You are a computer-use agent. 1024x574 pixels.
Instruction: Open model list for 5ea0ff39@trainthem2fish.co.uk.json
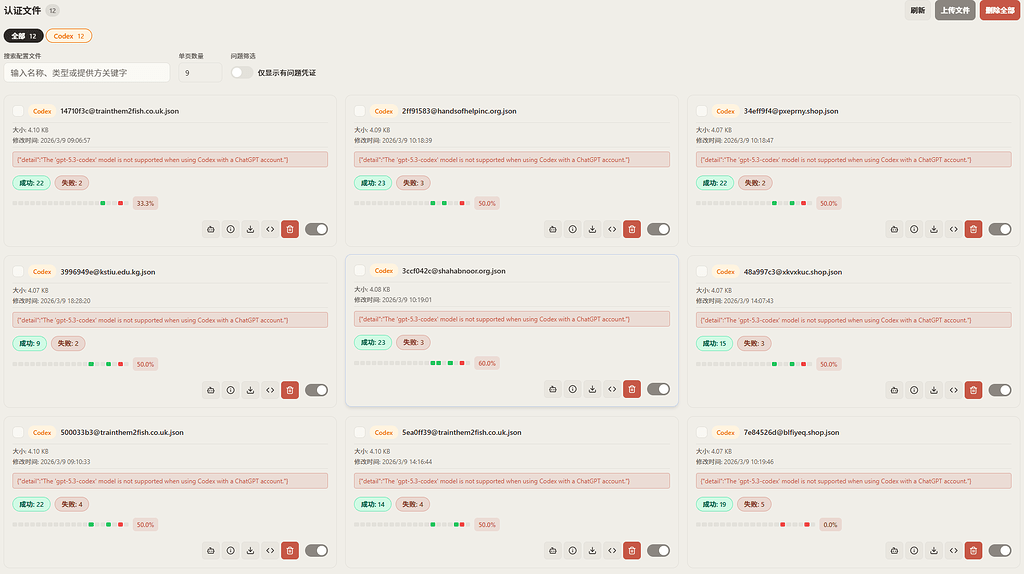pyautogui.click(x=552, y=550)
